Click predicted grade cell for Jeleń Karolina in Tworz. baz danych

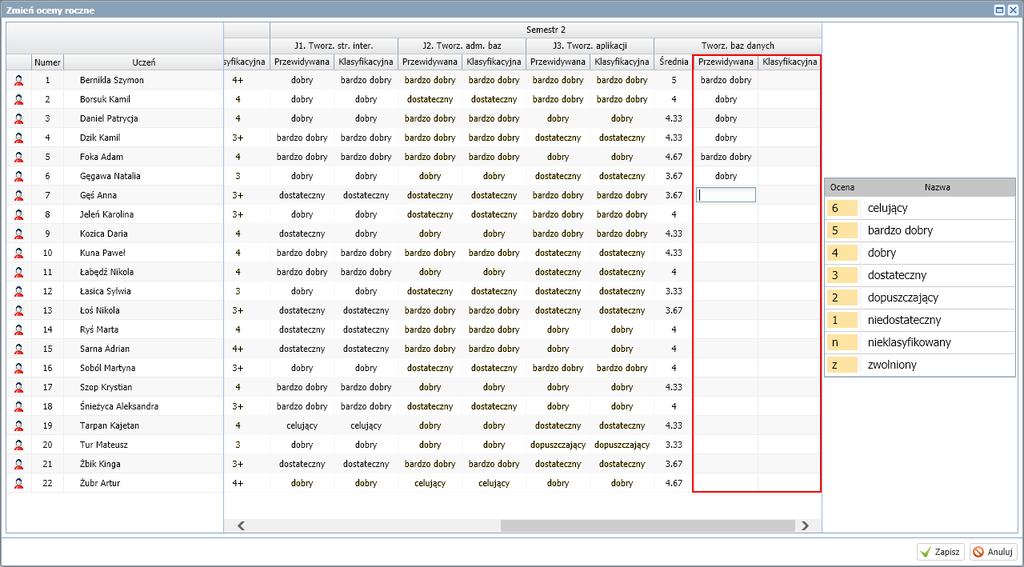point(726,214)
